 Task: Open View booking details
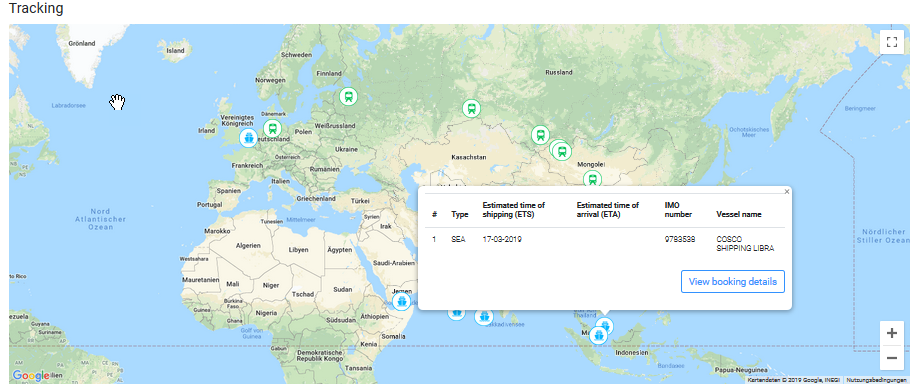click(x=733, y=281)
